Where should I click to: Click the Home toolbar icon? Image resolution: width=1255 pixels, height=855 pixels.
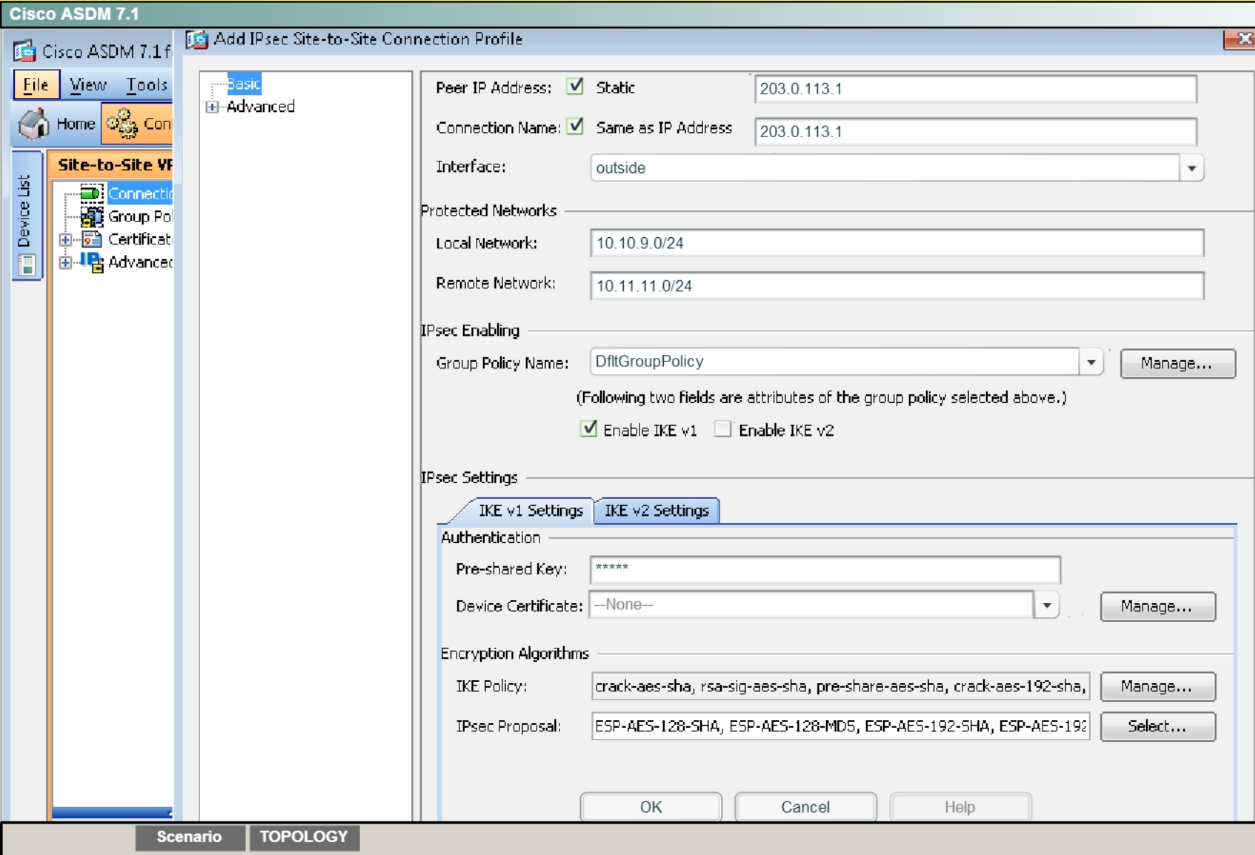33,124
